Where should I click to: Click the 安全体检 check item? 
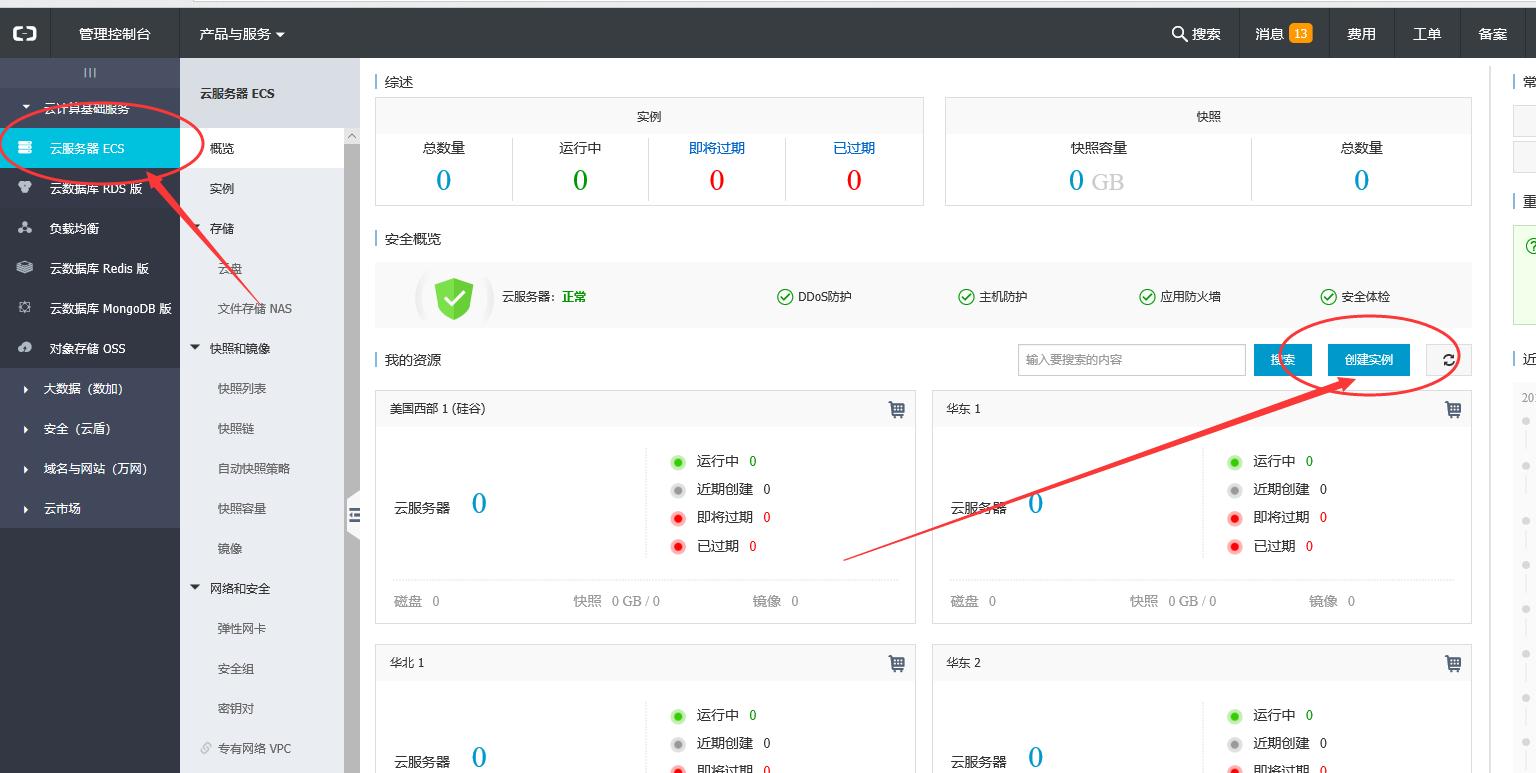click(1355, 297)
